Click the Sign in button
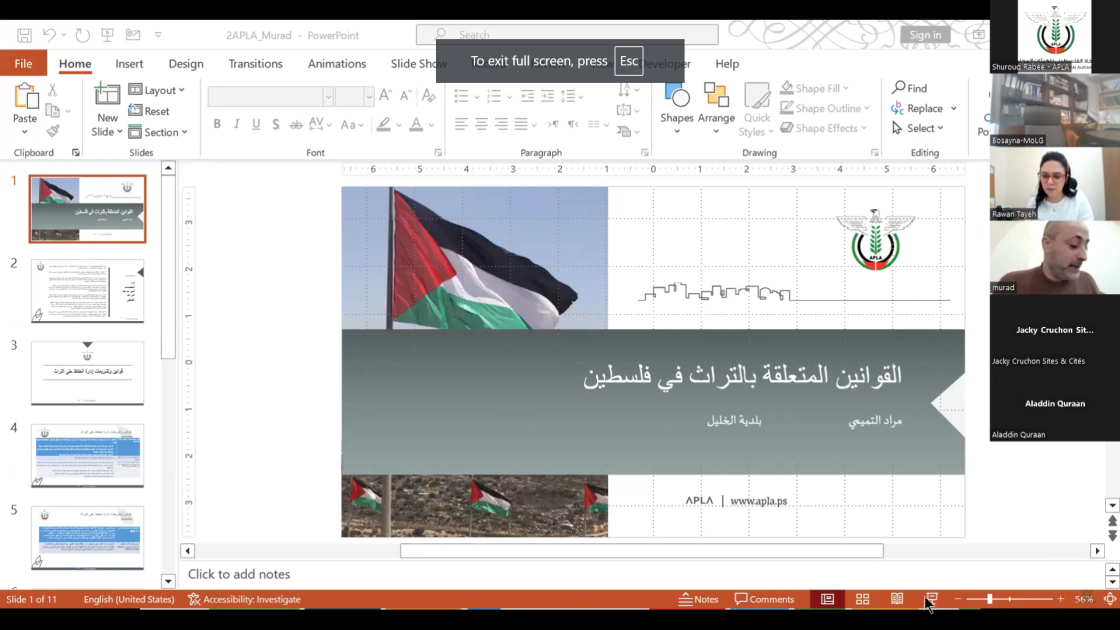 click(x=925, y=35)
